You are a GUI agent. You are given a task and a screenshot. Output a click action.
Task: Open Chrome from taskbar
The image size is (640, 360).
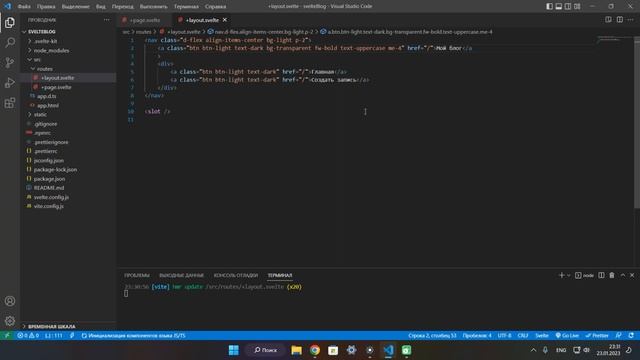[x=315, y=350]
